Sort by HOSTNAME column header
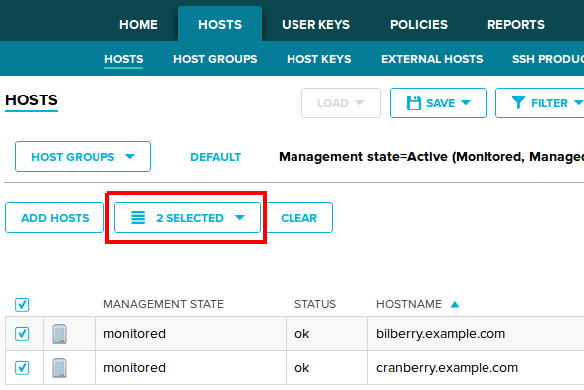This screenshot has width=584, height=390. (x=409, y=304)
